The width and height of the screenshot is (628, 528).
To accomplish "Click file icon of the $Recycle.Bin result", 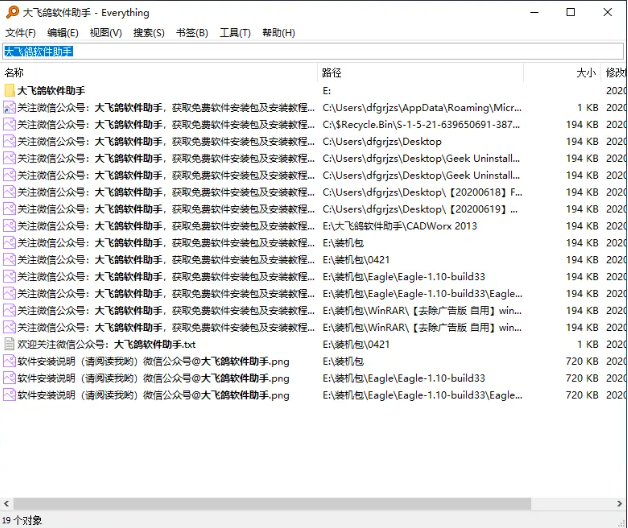I will [x=9, y=125].
